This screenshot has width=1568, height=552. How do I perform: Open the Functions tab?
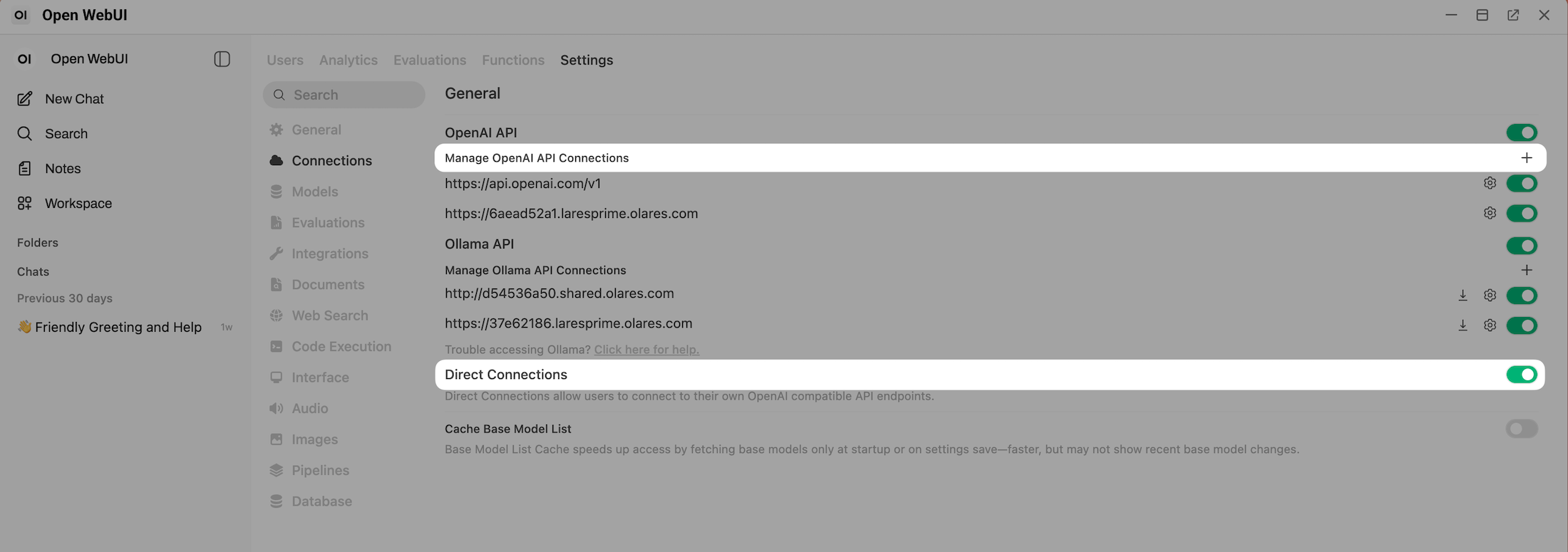tap(513, 61)
